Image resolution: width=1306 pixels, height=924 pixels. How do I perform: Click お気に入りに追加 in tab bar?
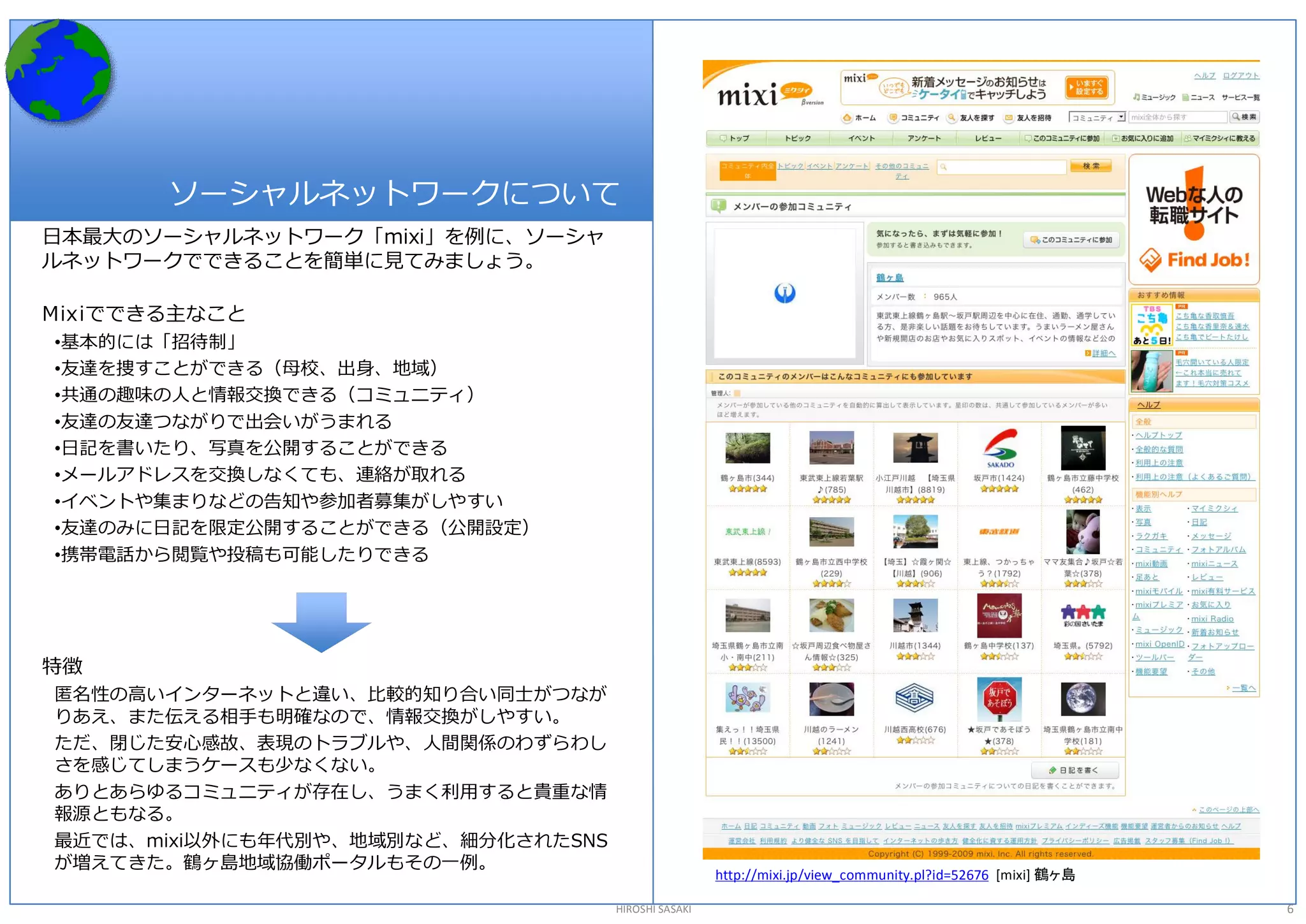[1143, 138]
